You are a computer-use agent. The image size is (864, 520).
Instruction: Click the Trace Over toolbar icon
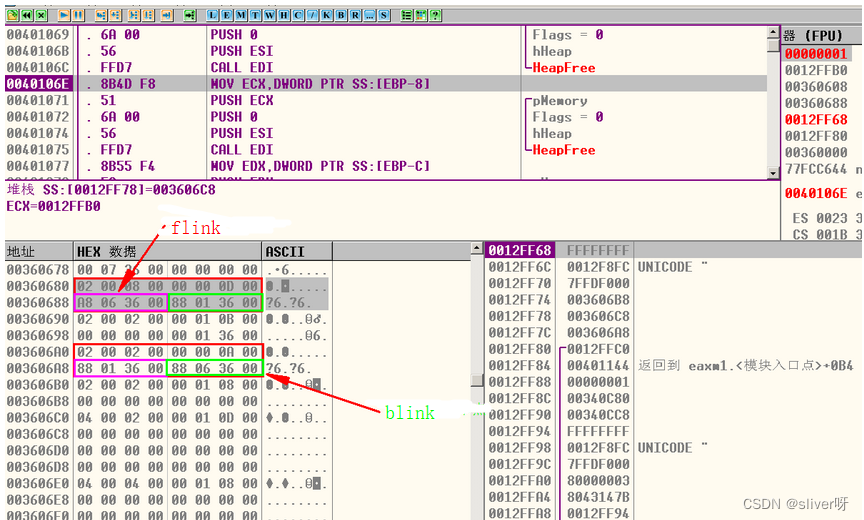[148, 15]
